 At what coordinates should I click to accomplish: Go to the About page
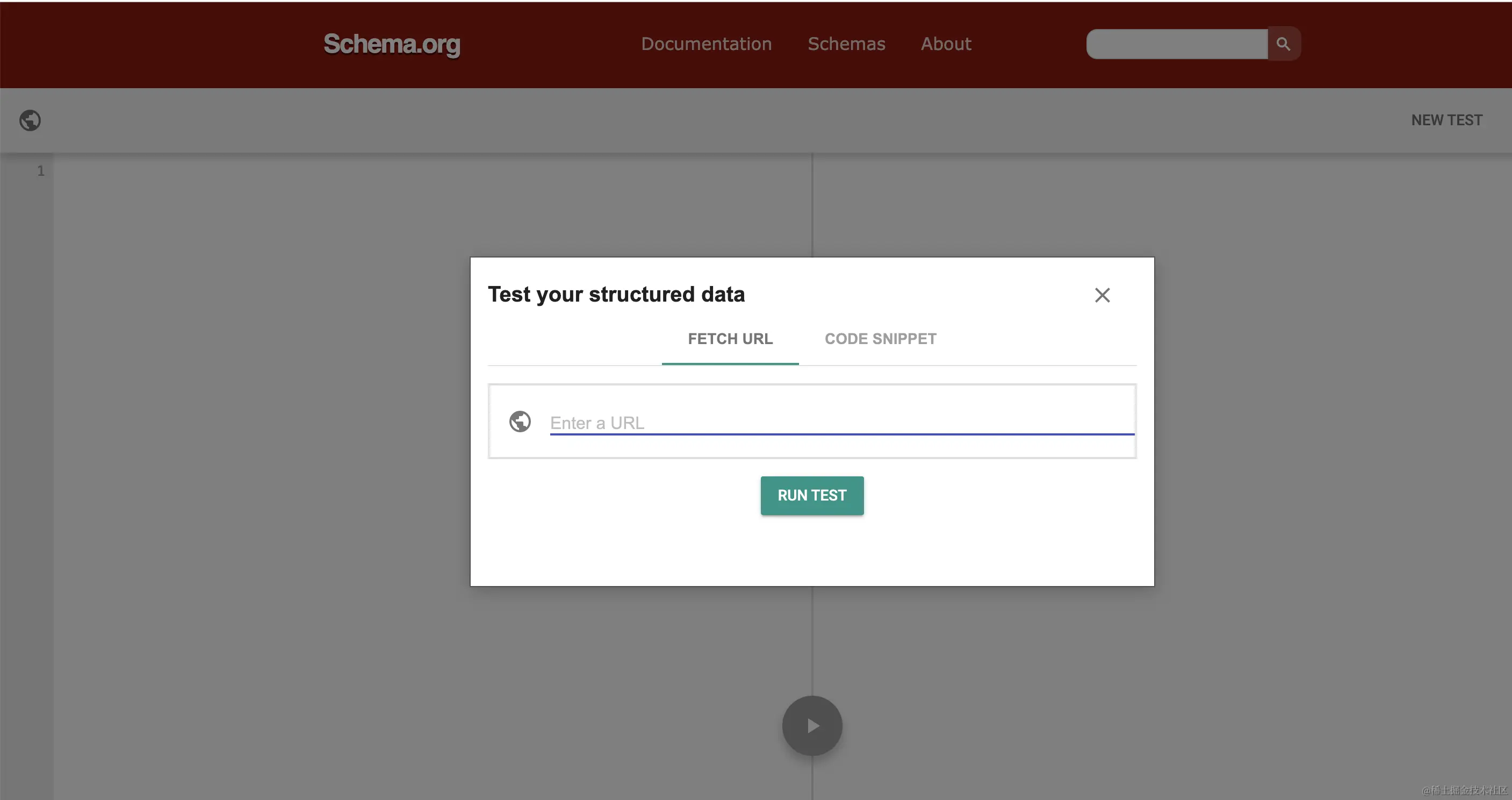pos(946,44)
